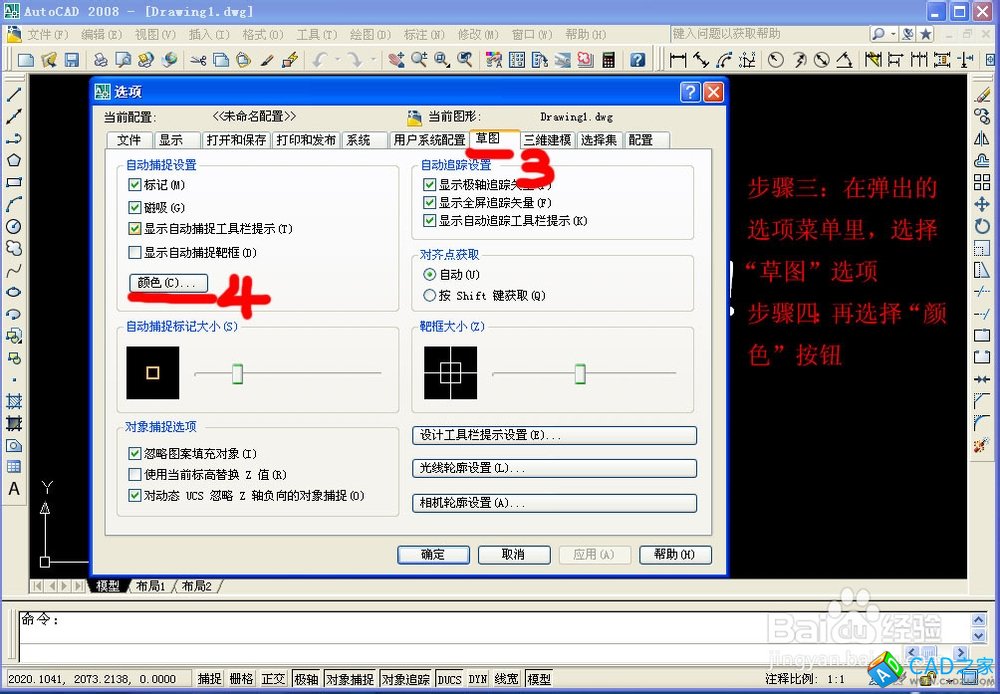1000x694 pixels.
Task: Open the 文件(F) menu
Action: click(47, 34)
